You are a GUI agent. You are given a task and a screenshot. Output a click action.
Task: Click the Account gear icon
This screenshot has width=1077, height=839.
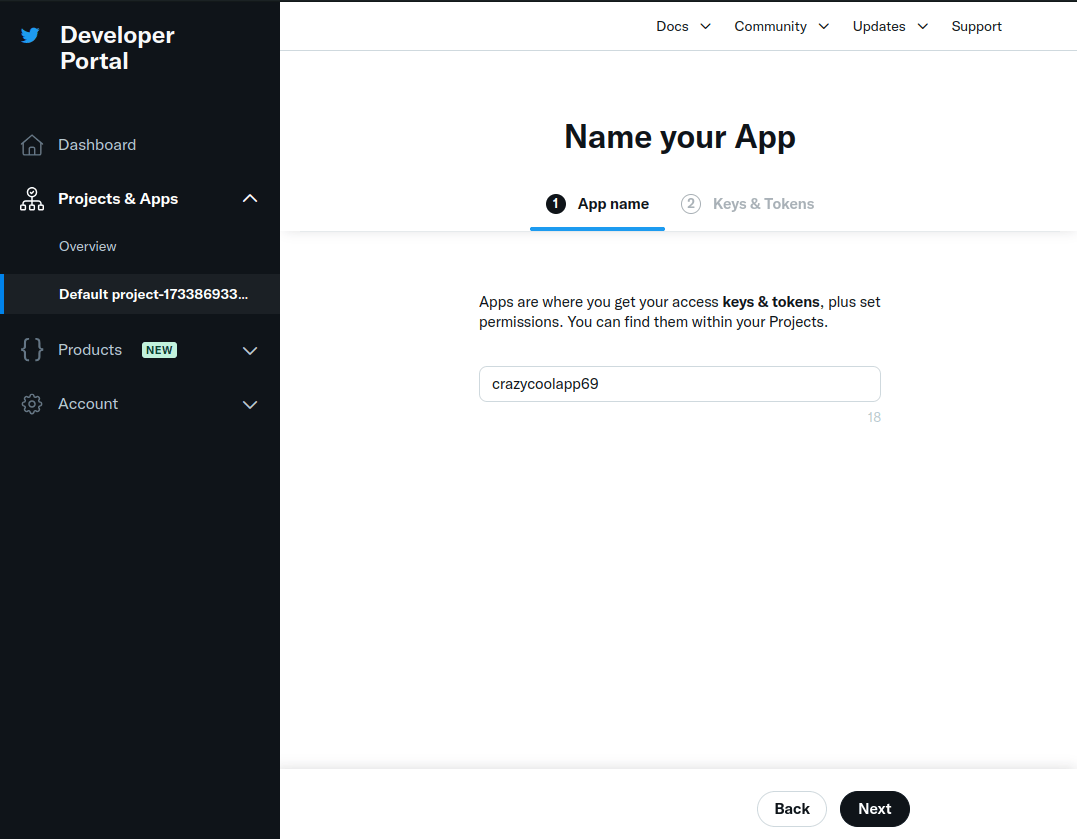(32, 404)
